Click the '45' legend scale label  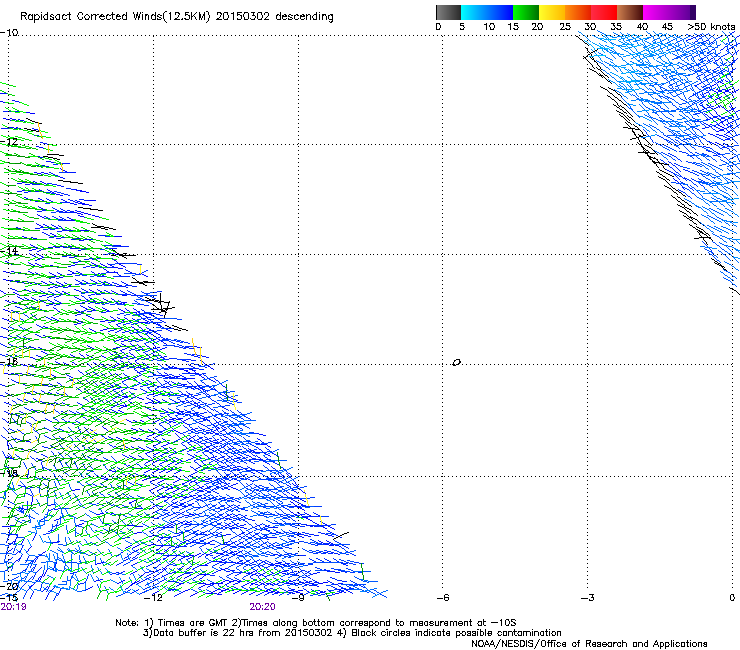[x=667, y=27]
